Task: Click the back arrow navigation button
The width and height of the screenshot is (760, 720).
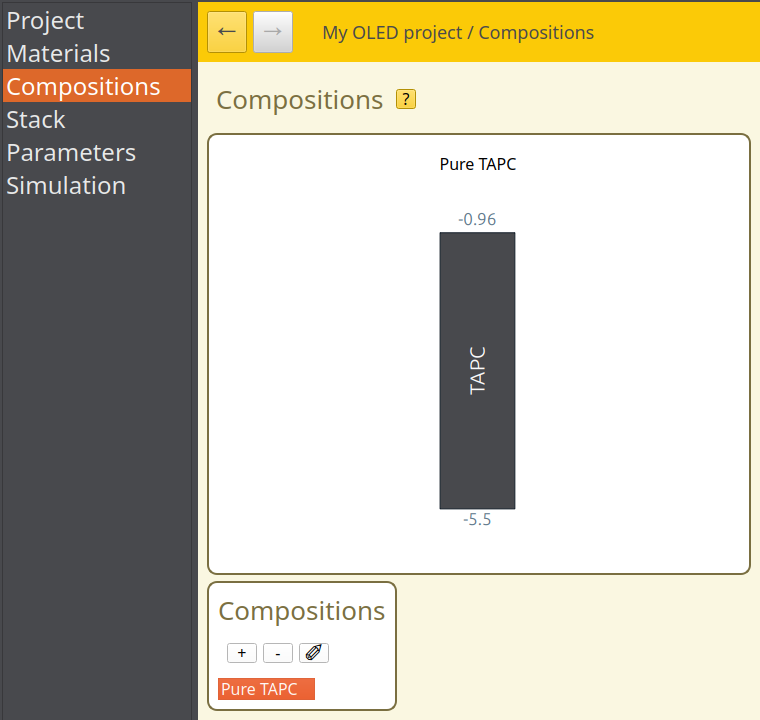Action: pyautogui.click(x=227, y=33)
